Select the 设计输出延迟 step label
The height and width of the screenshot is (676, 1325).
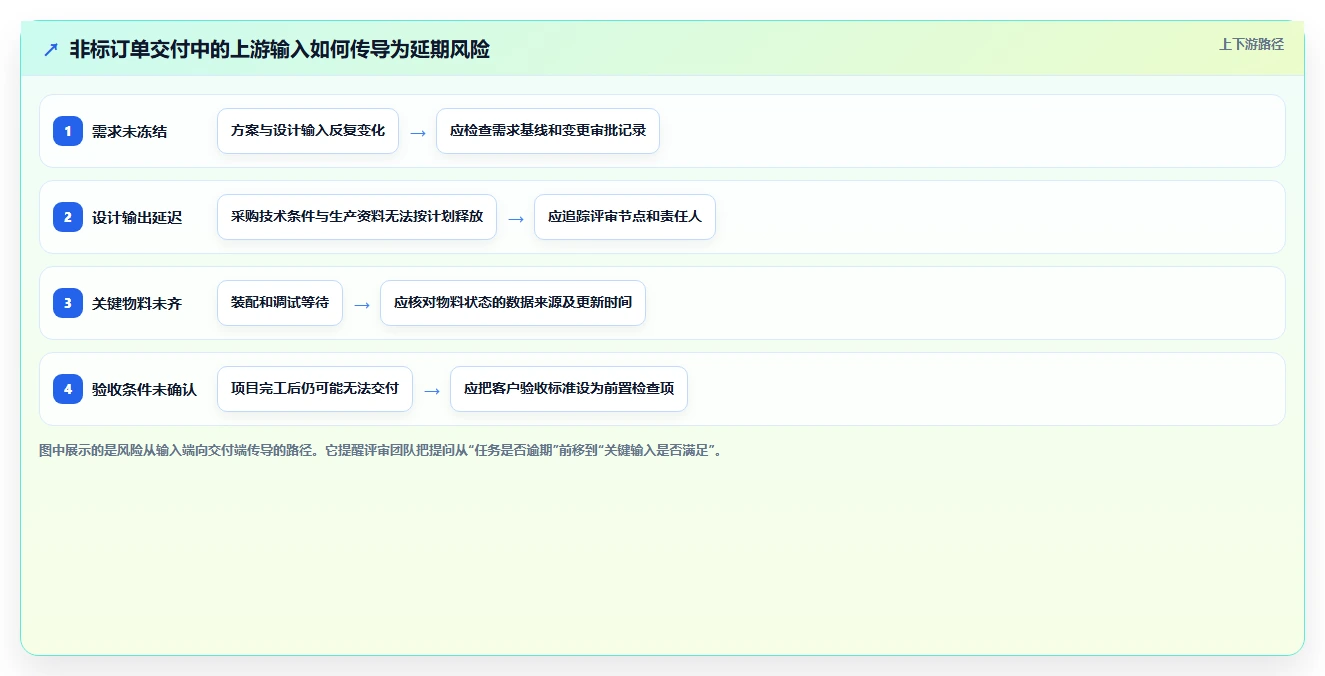(x=137, y=217)
